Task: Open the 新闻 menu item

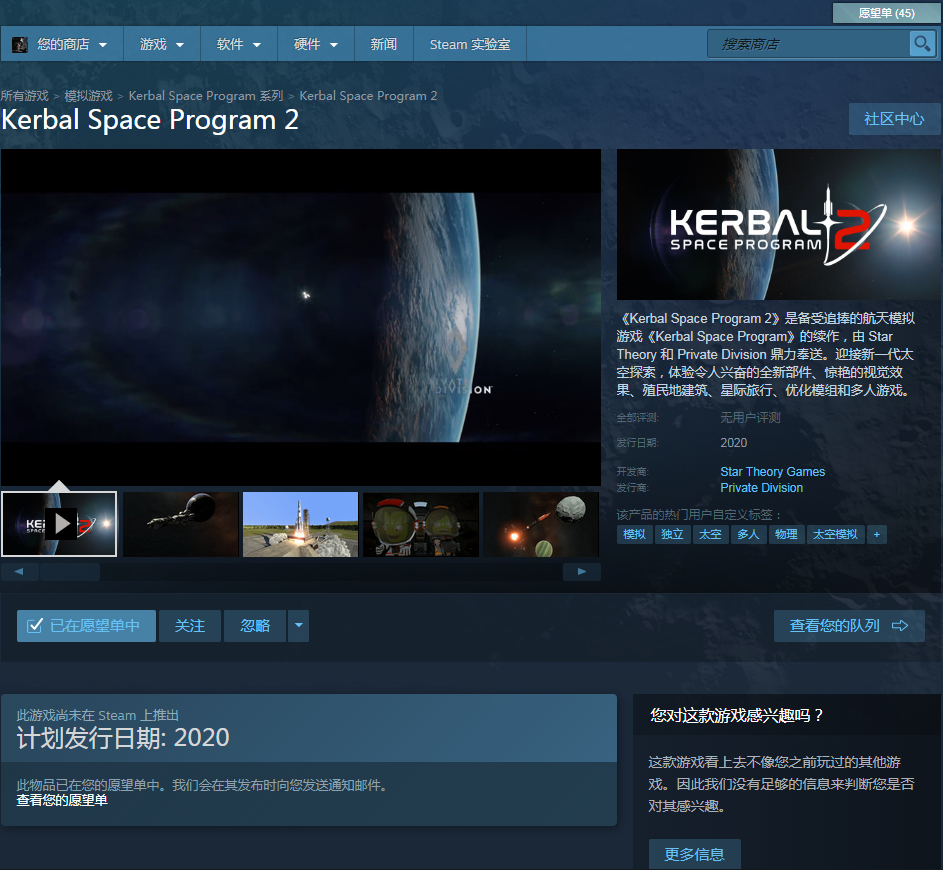Action: click(383, 45)
